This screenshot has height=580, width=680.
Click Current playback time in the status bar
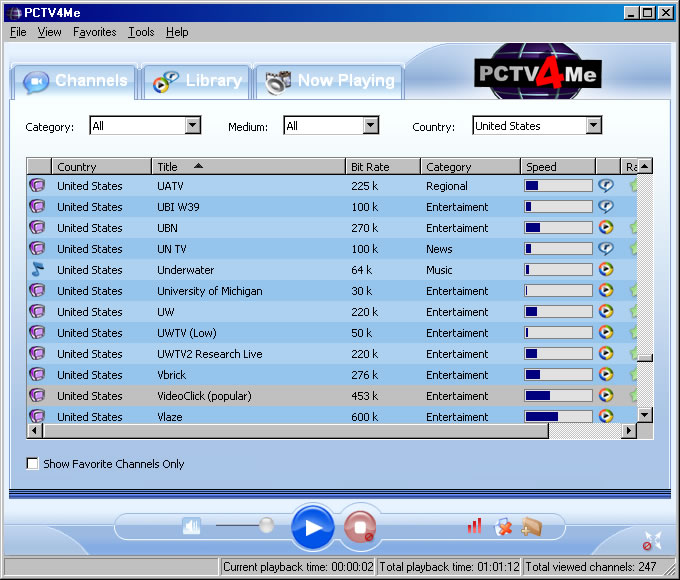pyautogui.click(x=298, y=567)
